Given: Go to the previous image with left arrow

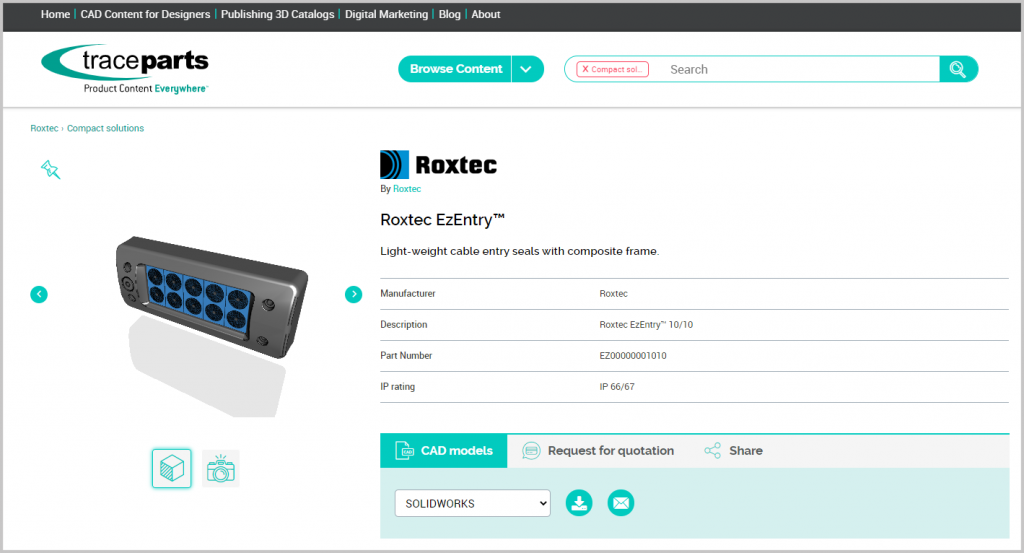Looking at the screenshot, I should coord(39,294).
